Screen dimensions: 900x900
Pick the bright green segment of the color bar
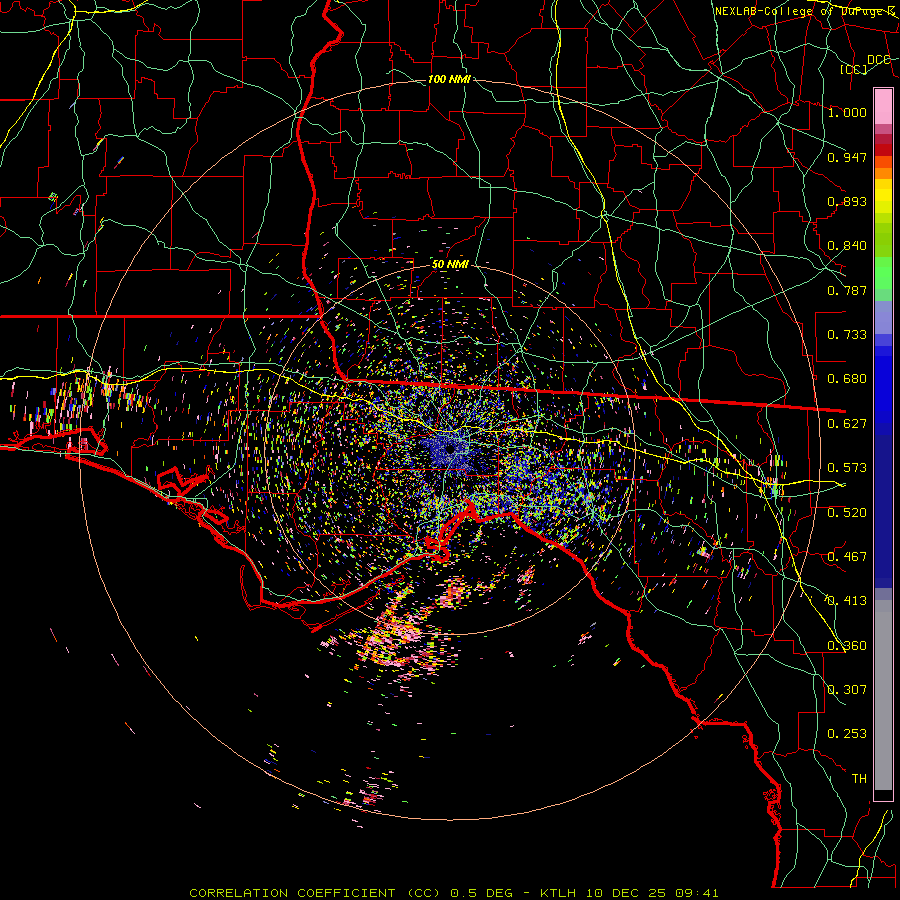[x=883, y=273]
